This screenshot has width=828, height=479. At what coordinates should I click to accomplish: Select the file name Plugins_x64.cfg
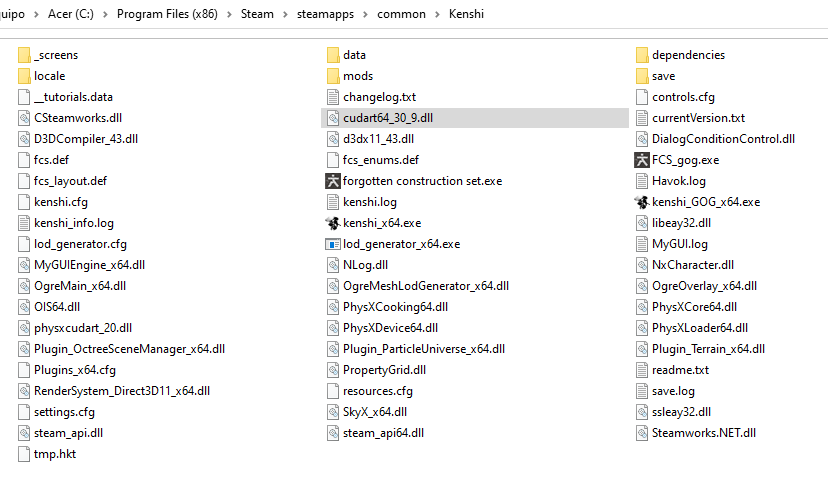(75, 370)
